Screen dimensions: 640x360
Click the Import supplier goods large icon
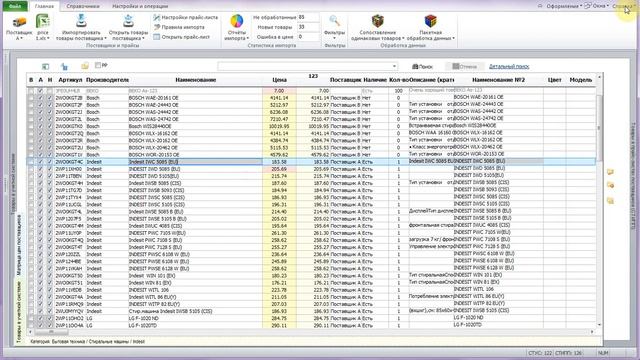tap(81, 21)
